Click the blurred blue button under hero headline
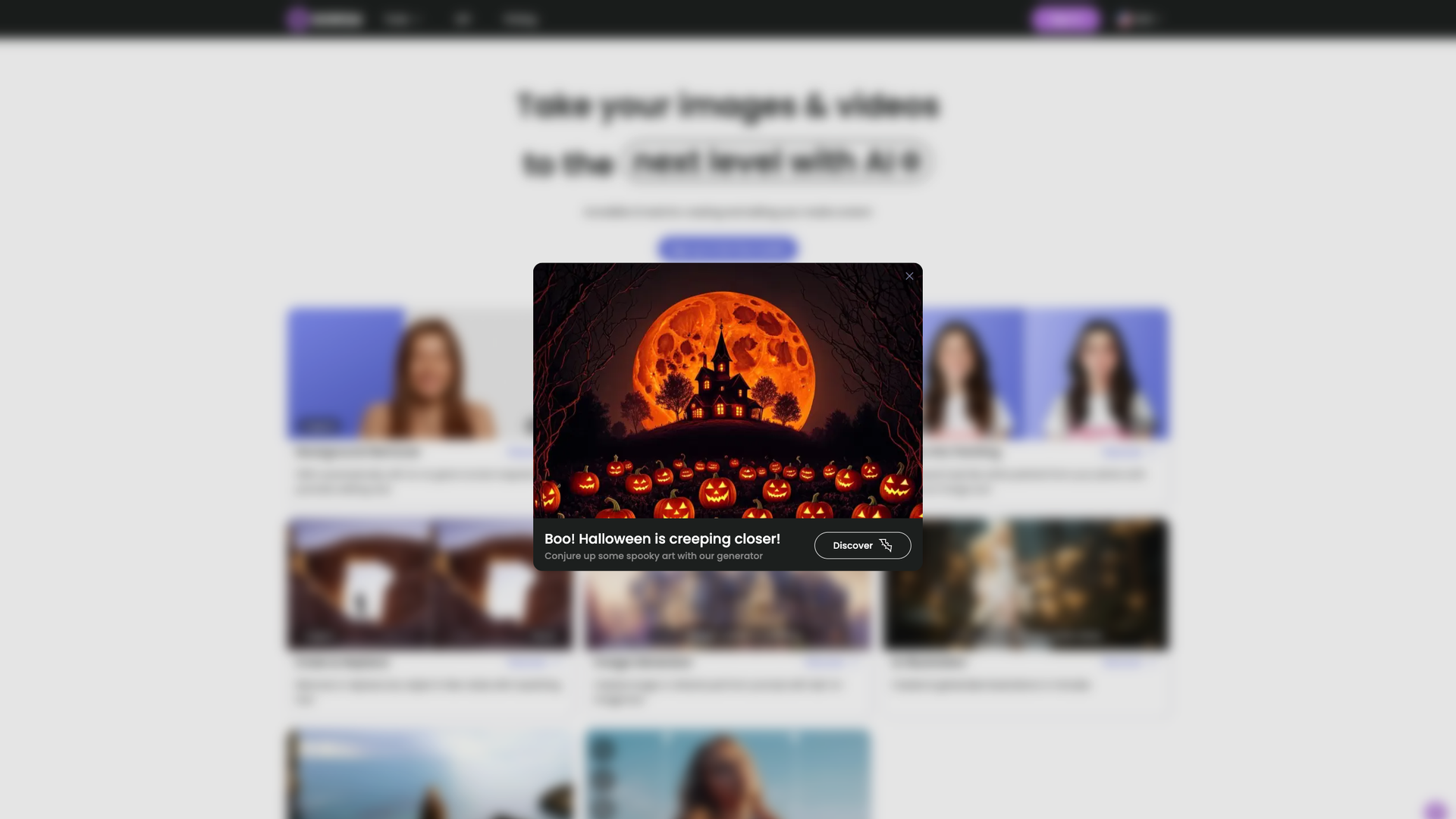The image size is (1456, 819). [x=727, y=248]
